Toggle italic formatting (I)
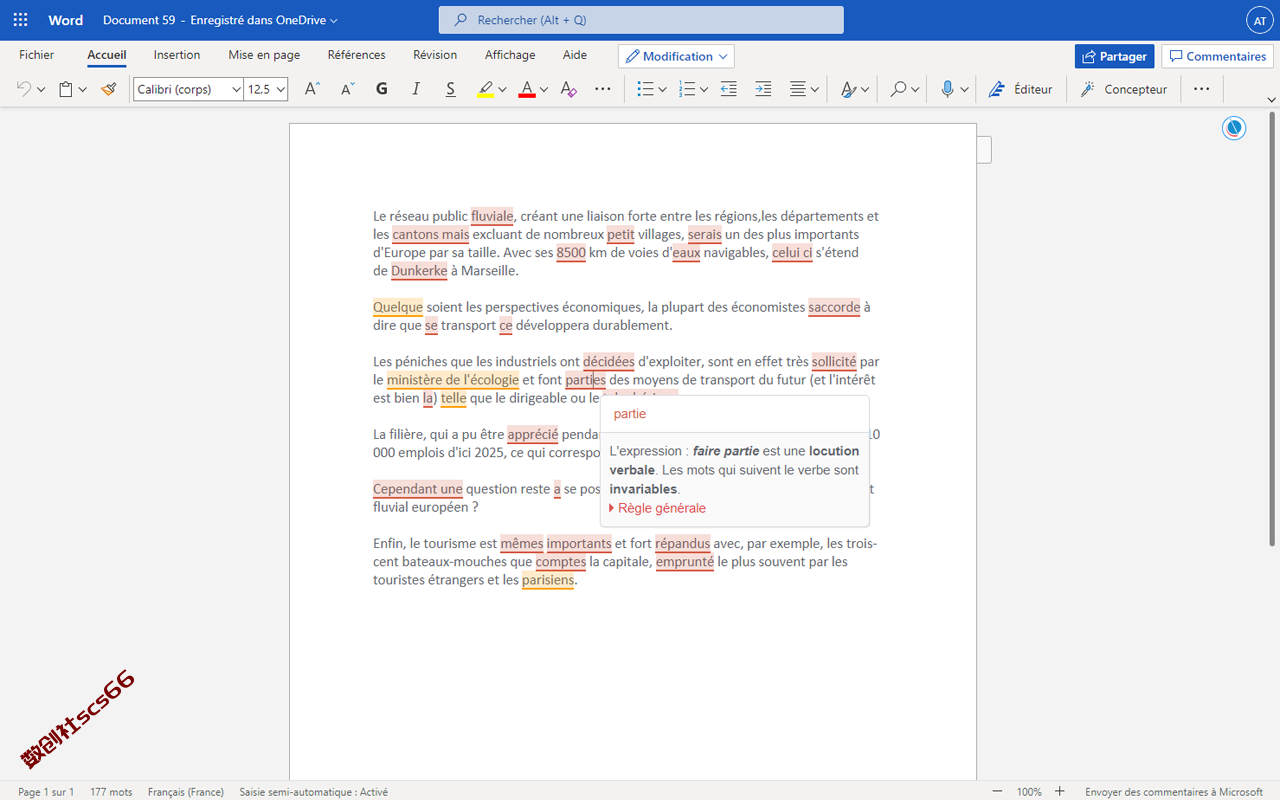Screen dimensions: 1280x800 coord(416,89)
